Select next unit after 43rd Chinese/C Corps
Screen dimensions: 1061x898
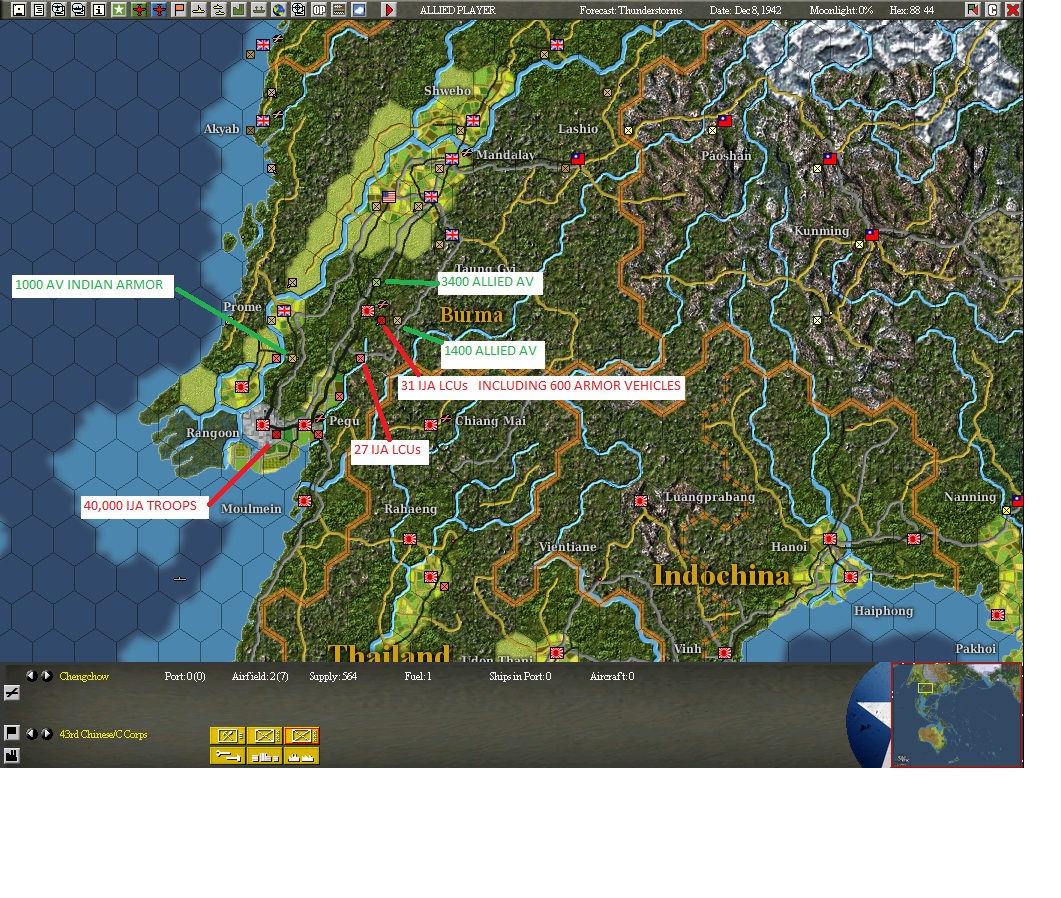pos(47,734)
